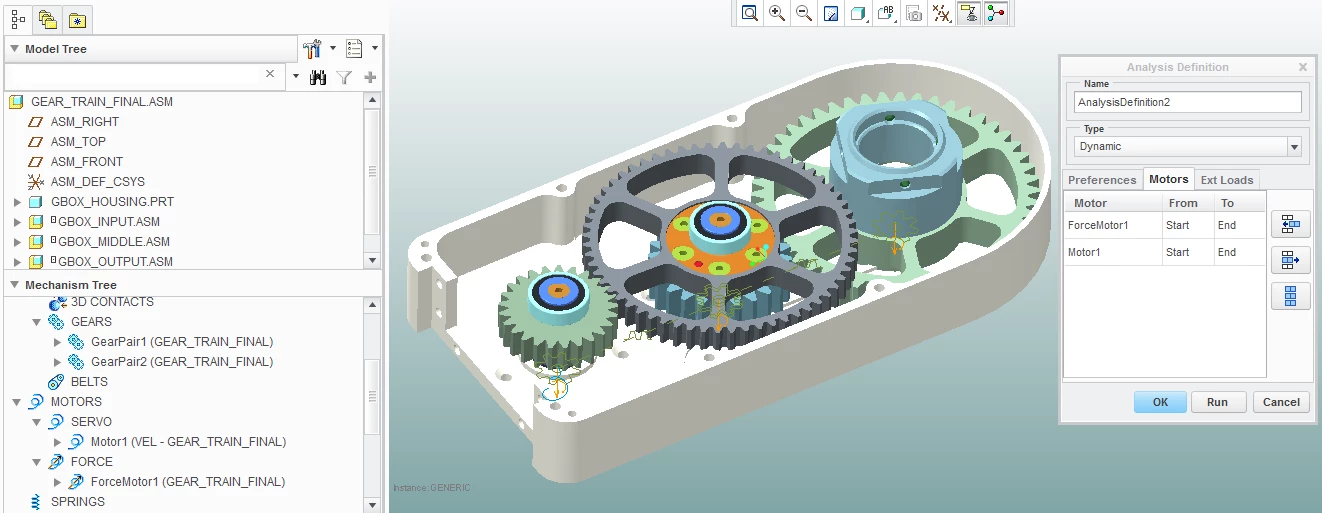Open the dropdown arrow beside settings hammer
The width and height of the screenshot is (1322, 513).
click(333, 49)
